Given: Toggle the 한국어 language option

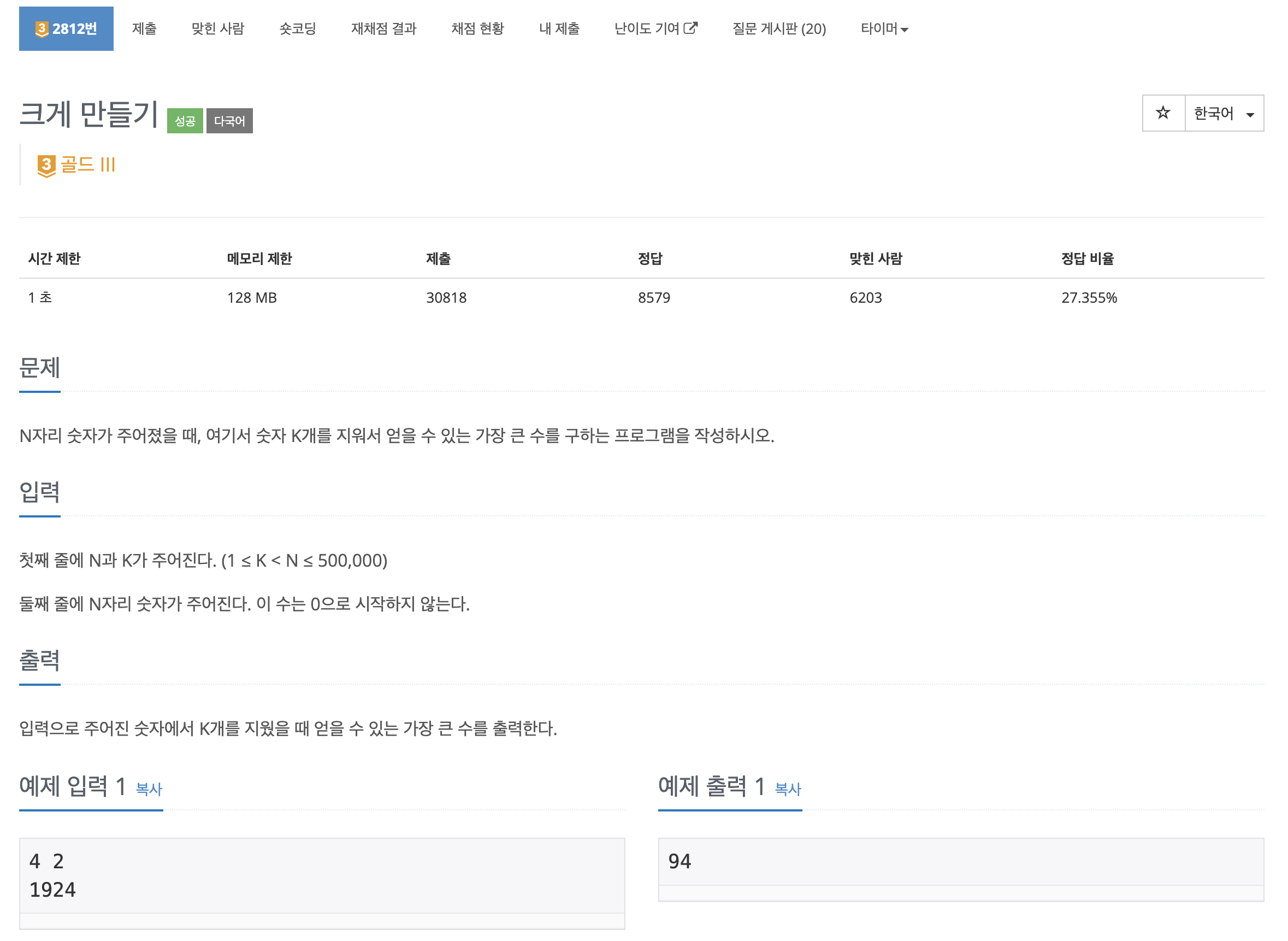Looking at the screenshot, I should tap(1213, 113).
